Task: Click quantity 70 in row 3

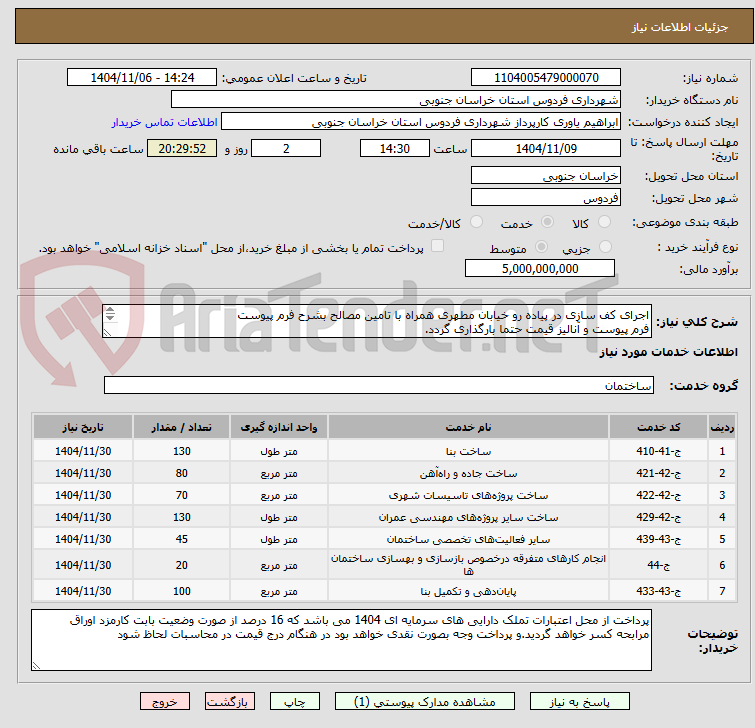Action: (x=182, y=495)
